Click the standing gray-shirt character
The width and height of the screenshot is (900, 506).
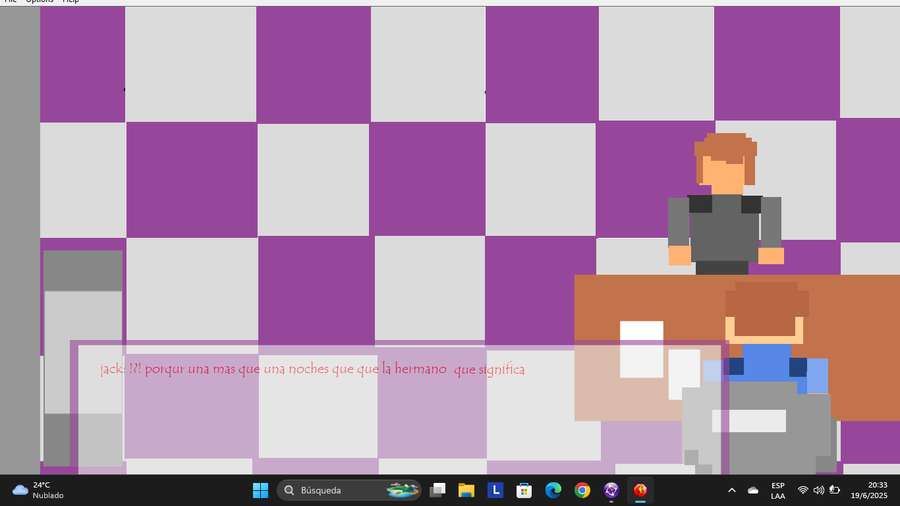point(726,204)
